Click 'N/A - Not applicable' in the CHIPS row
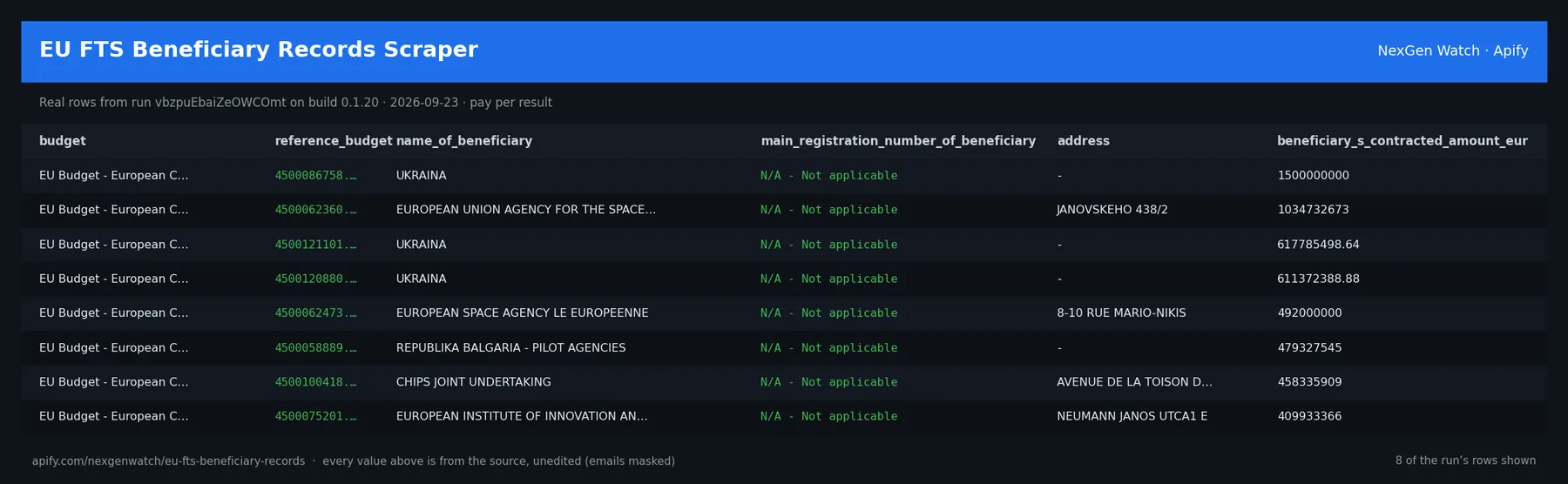This screenshot has width=1568, height=484. coord(828,382)
